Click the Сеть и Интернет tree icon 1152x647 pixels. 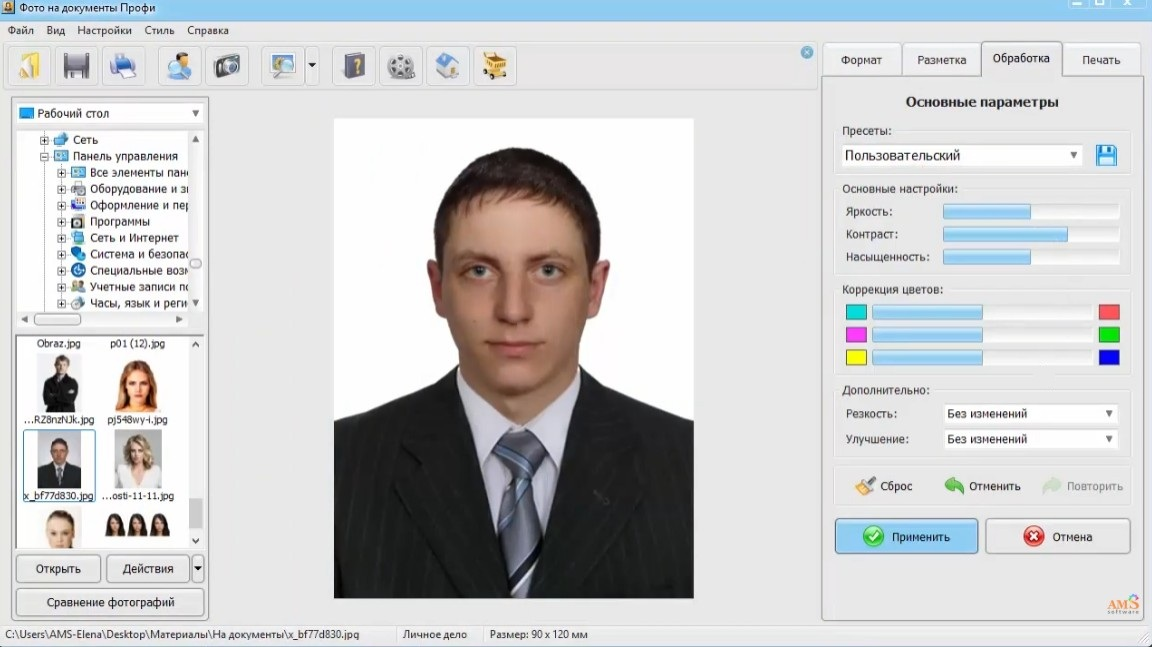(78, 238)
